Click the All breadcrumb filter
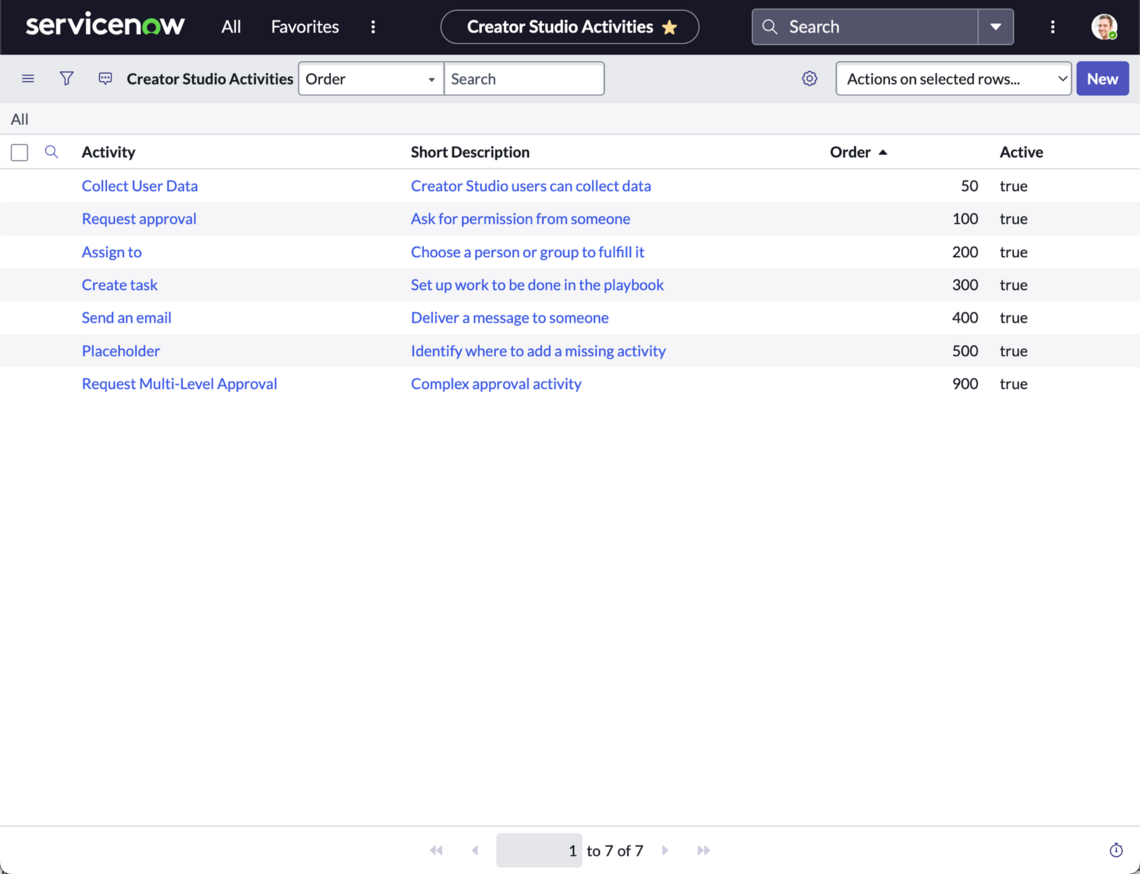Screen dimensions: 1140x874 [20, 119]
